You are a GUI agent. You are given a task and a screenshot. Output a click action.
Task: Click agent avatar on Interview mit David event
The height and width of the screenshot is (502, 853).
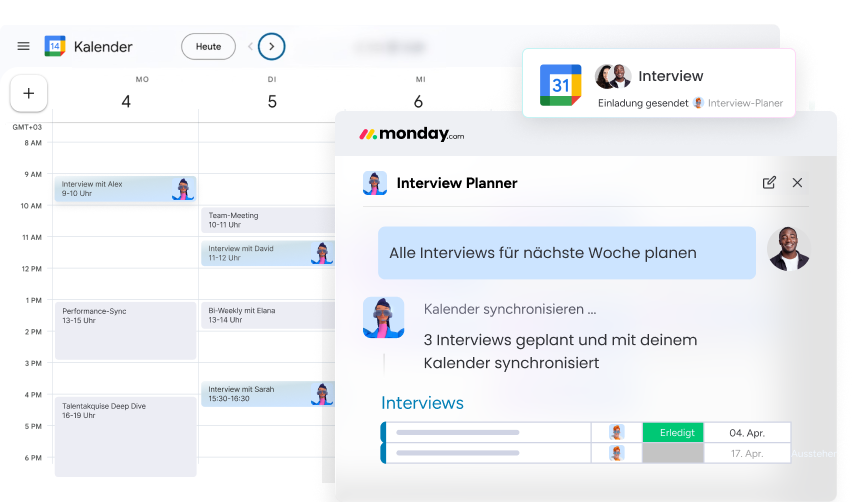pos(322,253)
